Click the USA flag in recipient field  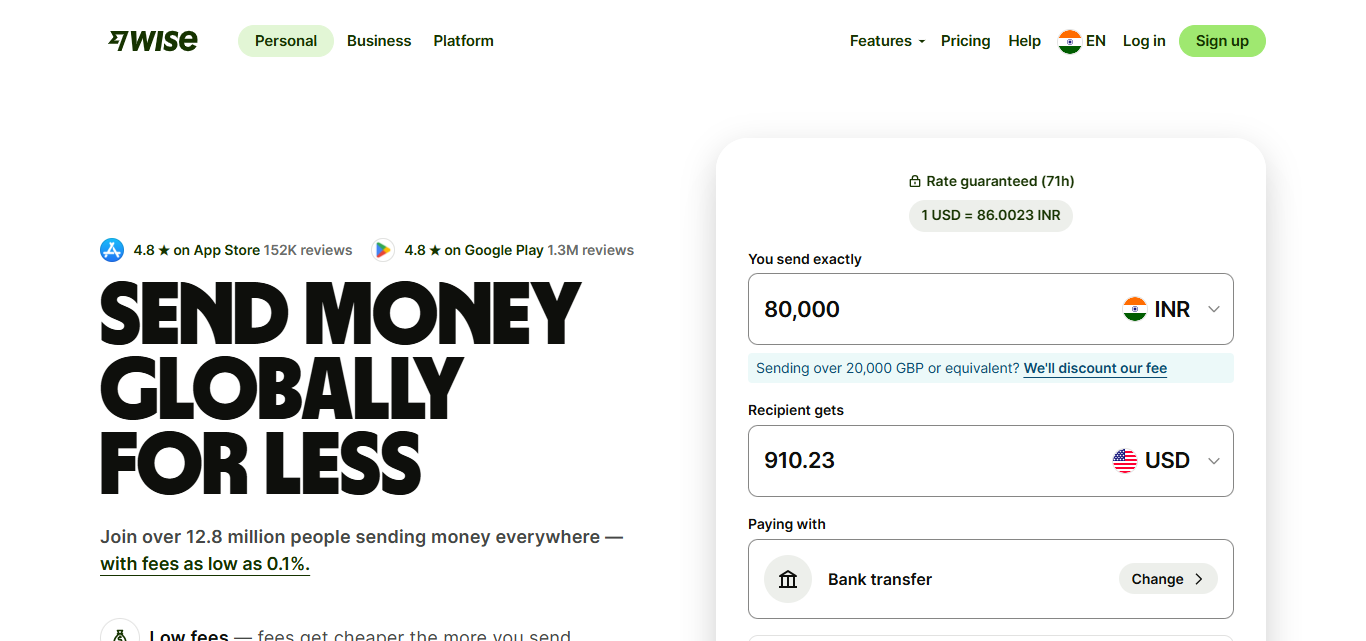coord(1125,461)
